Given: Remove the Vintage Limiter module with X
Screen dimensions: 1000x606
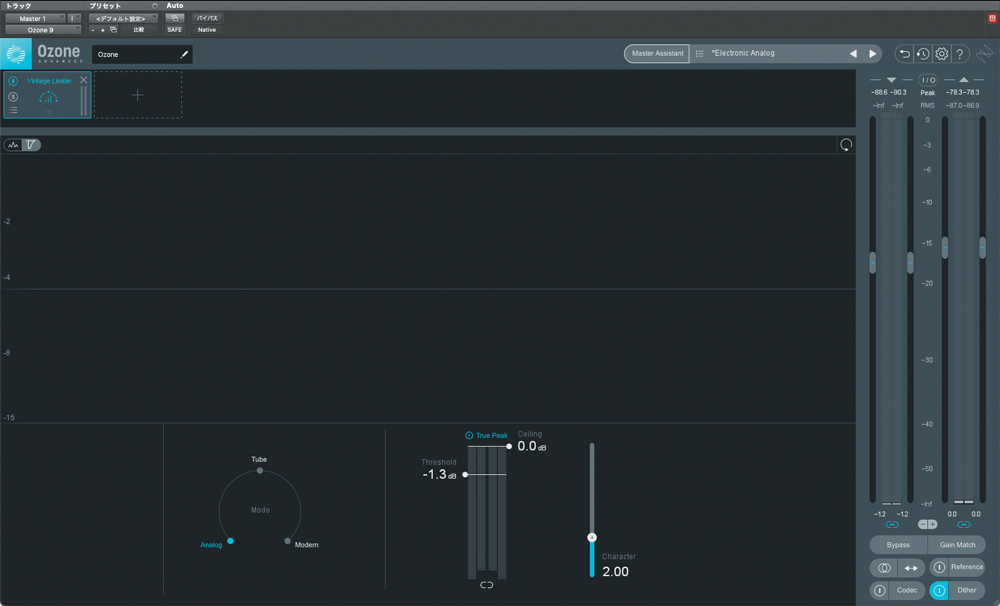Looking at the screenshot, I should pyautogui.click(x=84, y=80).
